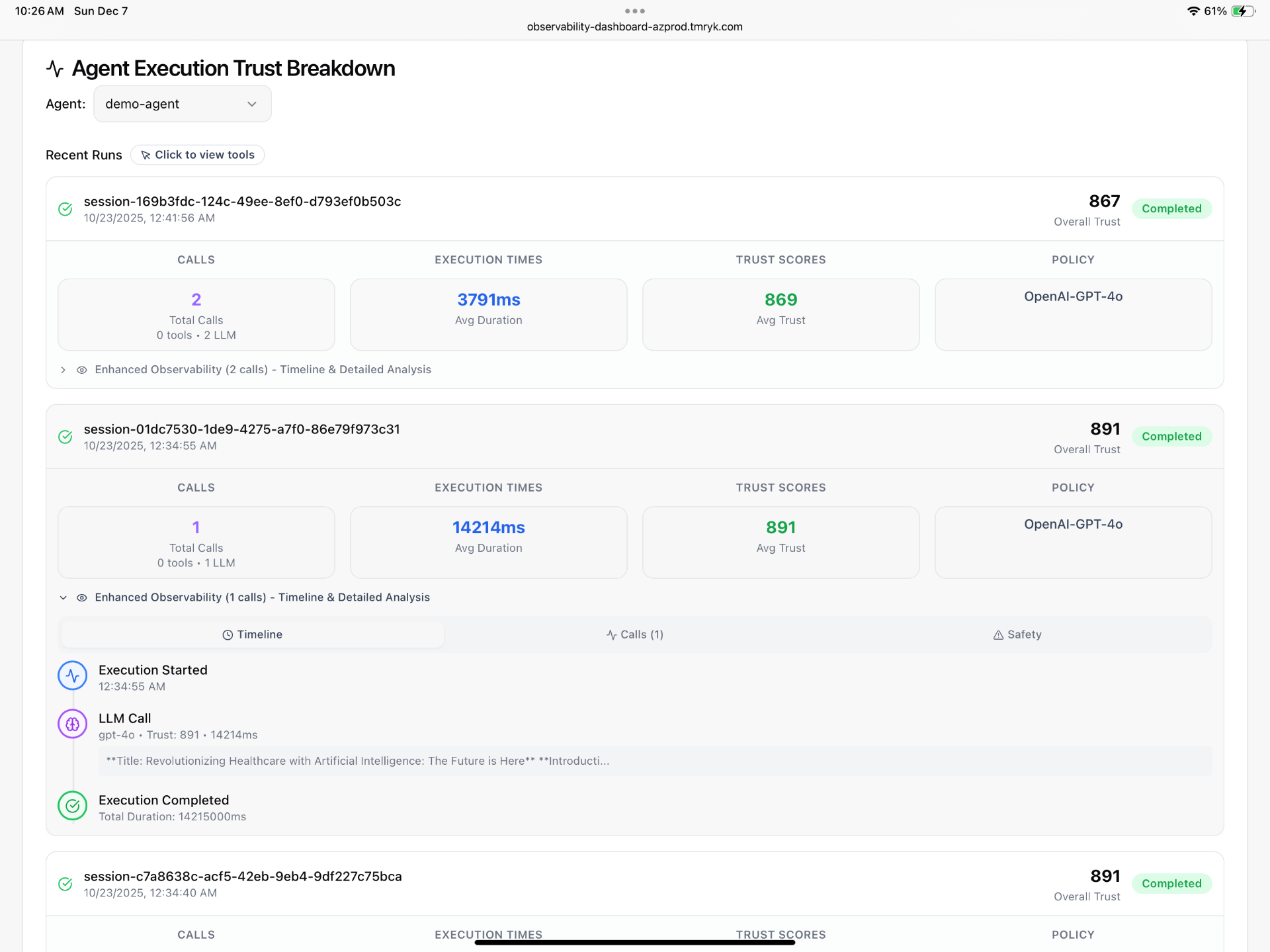Click the eye icon beside Enhanced Observability (2 calls)
1270x952 pixels.
82,370
